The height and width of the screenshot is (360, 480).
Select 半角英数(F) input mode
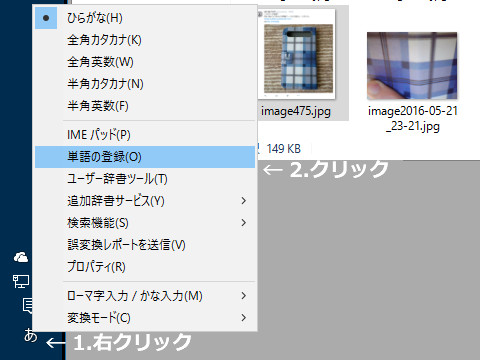[x=145, y=106]
